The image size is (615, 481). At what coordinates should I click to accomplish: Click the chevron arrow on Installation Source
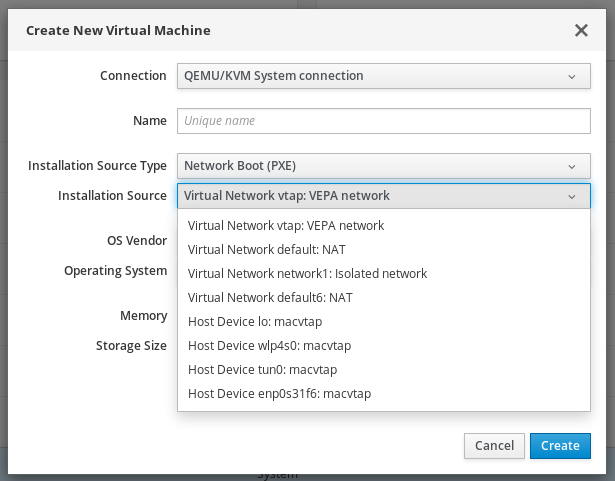tap(572, 196)
